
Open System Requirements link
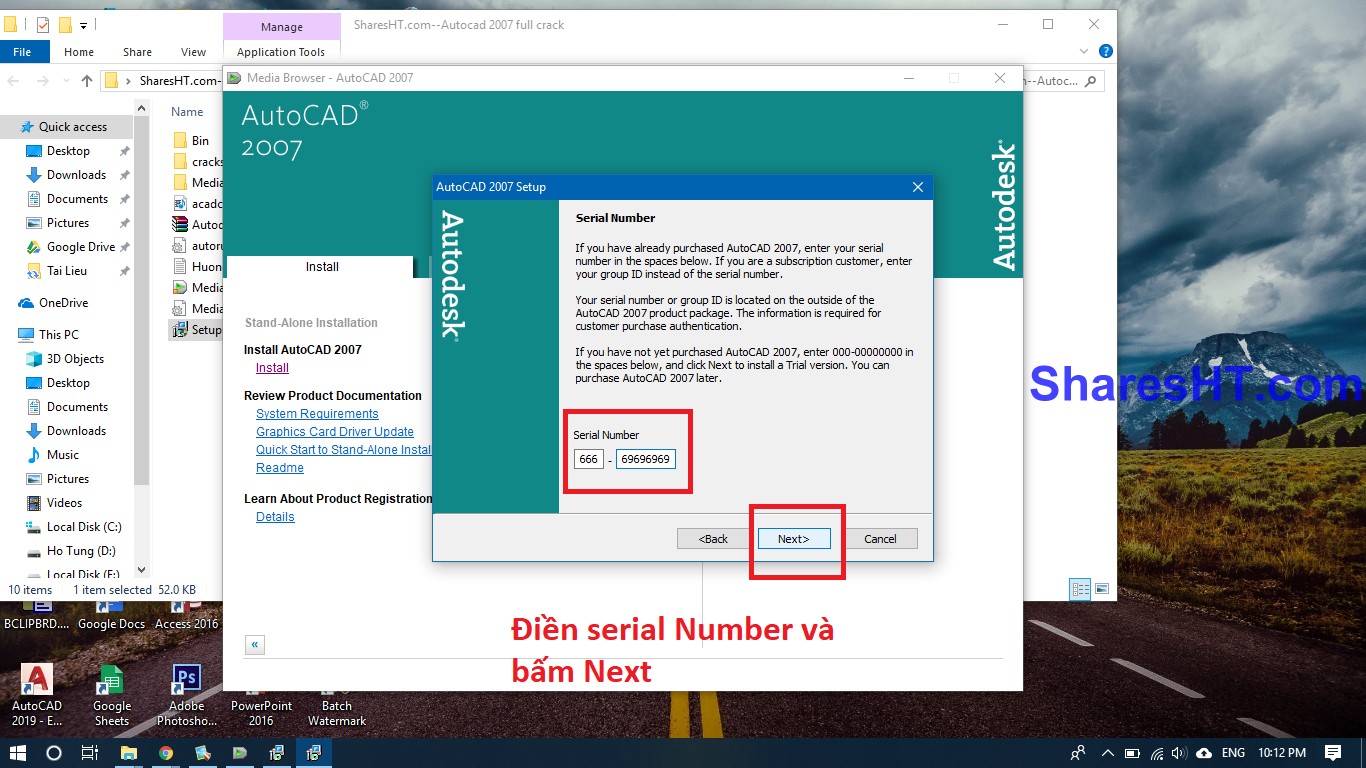[x=317, y=414]
